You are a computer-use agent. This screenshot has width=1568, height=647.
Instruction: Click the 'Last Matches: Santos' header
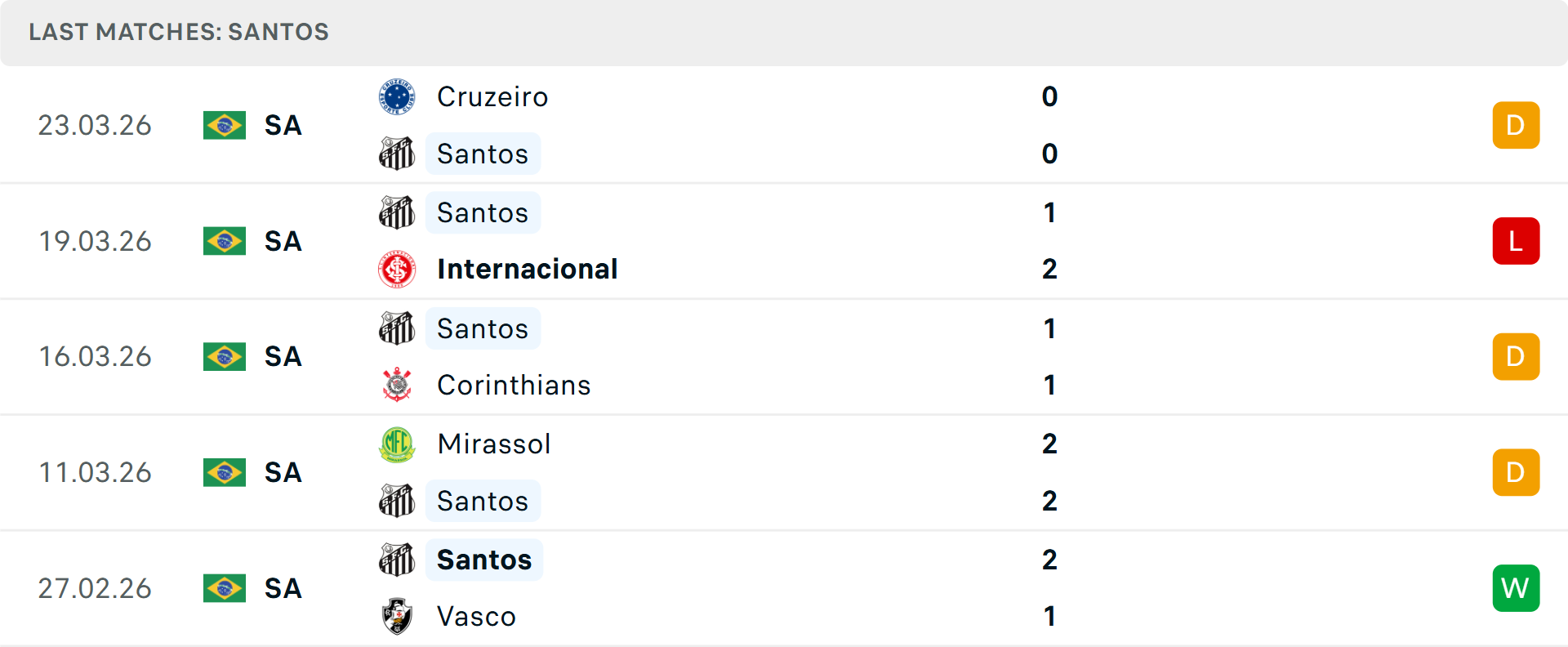pos(179,32)
